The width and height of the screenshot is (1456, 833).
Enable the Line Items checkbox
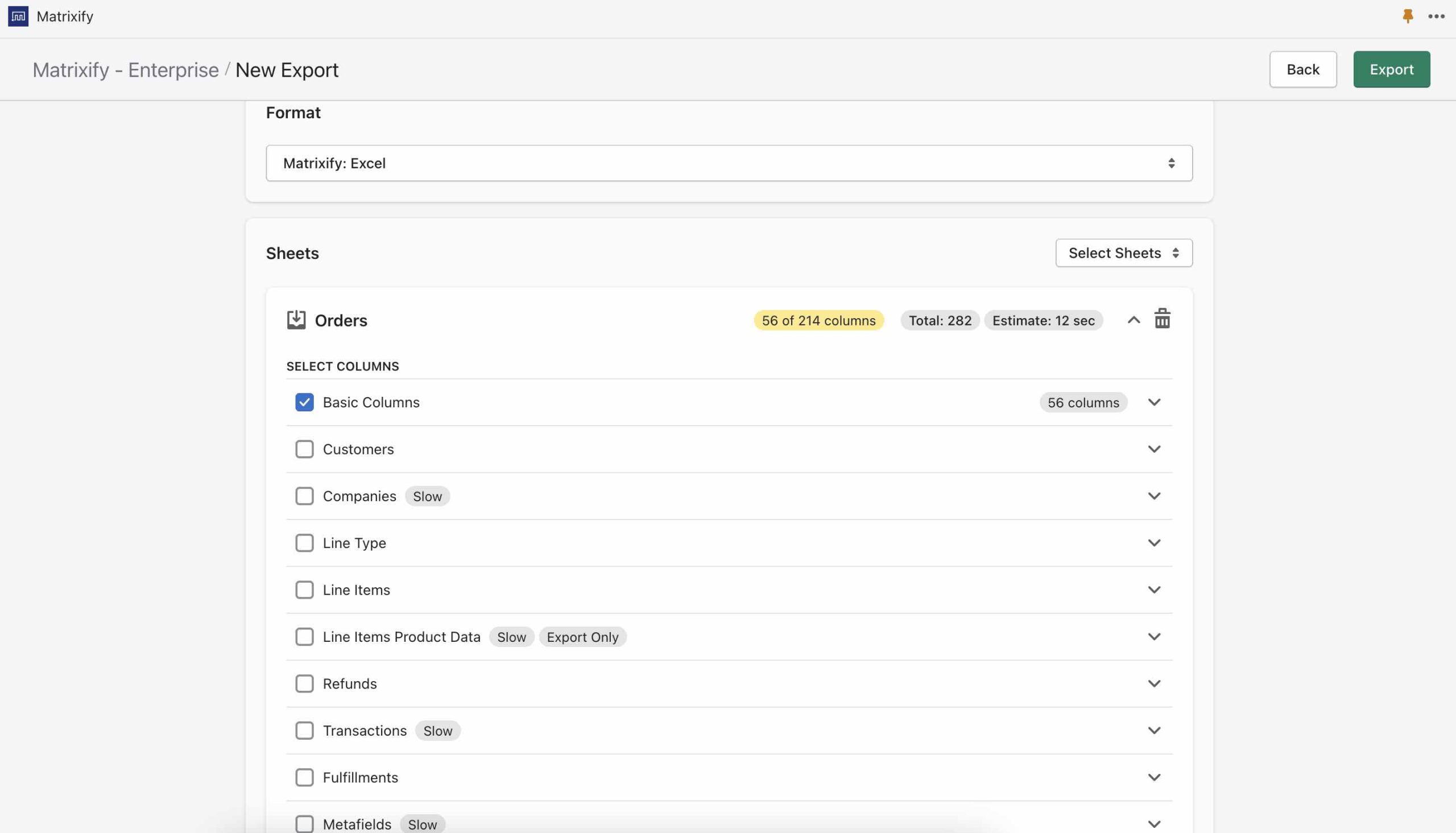tap(304, 590)
